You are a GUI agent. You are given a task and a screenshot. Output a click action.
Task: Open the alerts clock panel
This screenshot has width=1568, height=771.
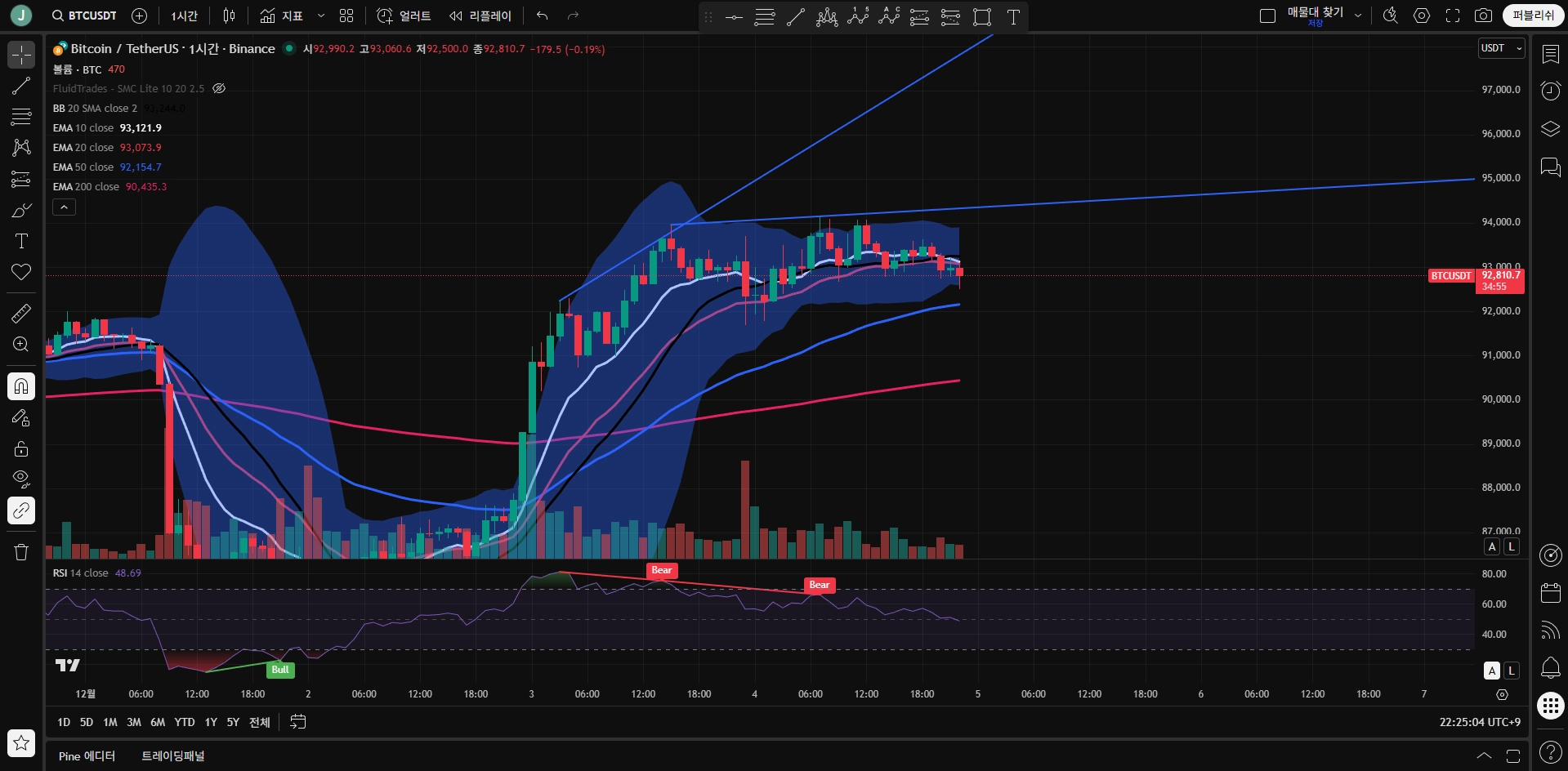pos(1550,91)
